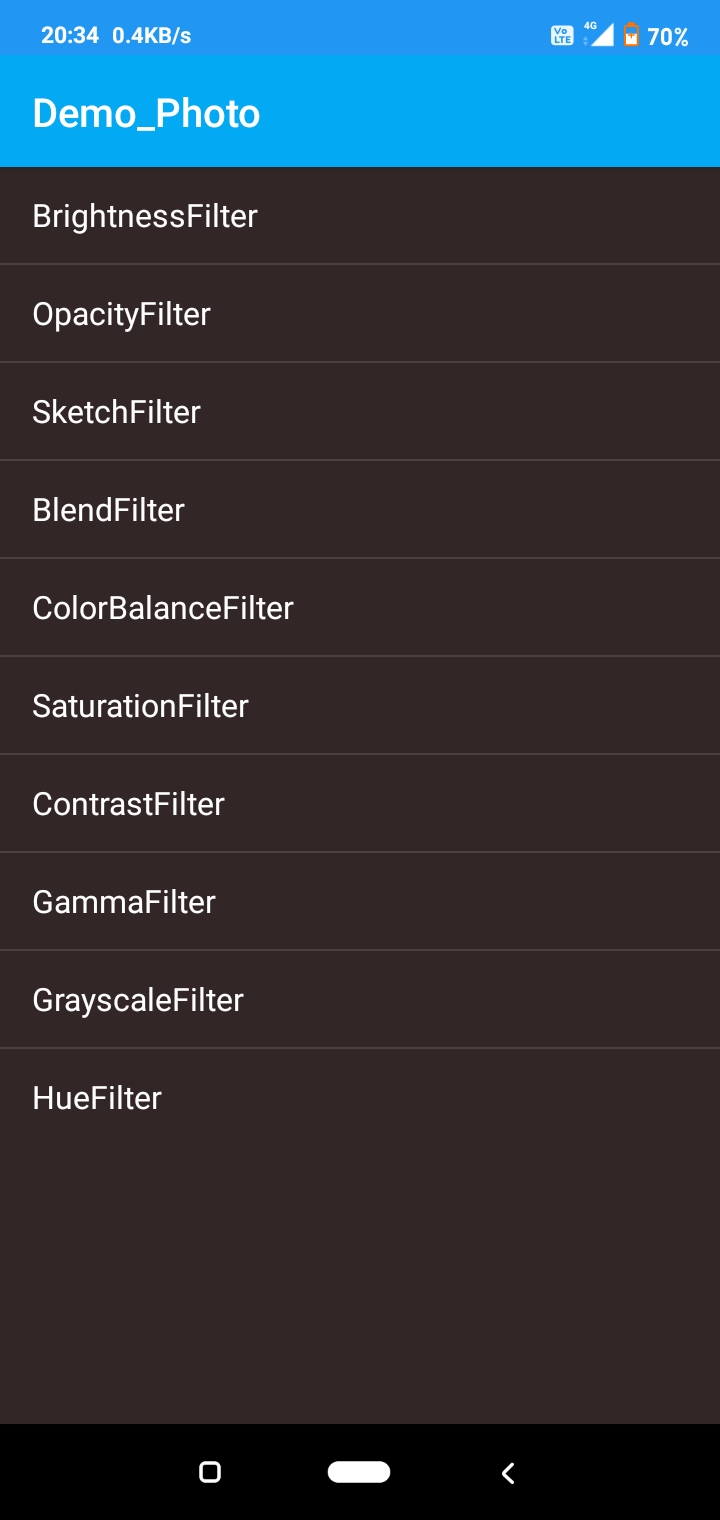Click the 4G signal strength icon
The height and width of the screenshot is (1520, 720).
pos(599,35)
